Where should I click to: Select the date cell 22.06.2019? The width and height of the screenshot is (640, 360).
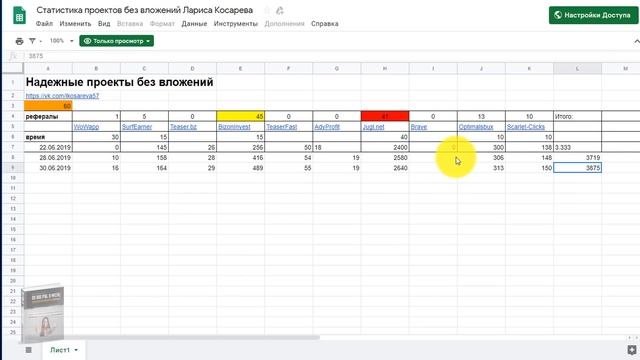click(x=48, y=147)
